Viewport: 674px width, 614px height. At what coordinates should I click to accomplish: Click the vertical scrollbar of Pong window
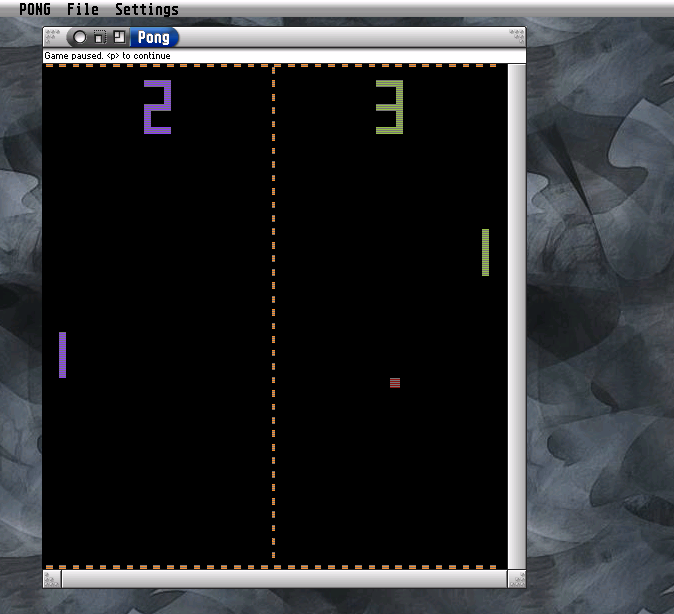pos(517,317)
